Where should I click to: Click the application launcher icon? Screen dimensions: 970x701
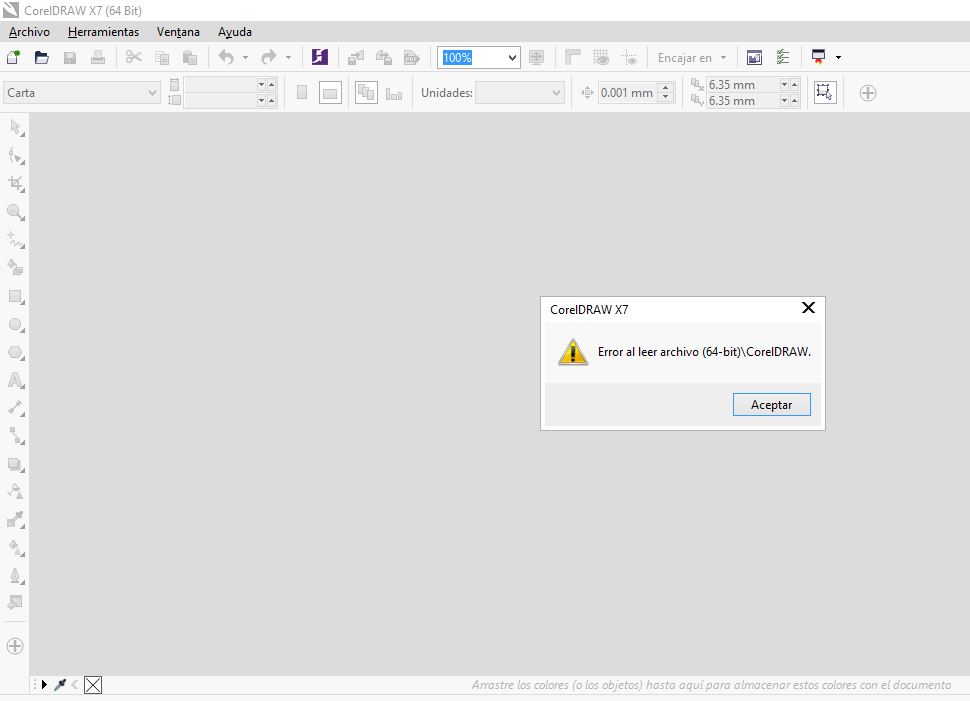(x=818, y=57)
